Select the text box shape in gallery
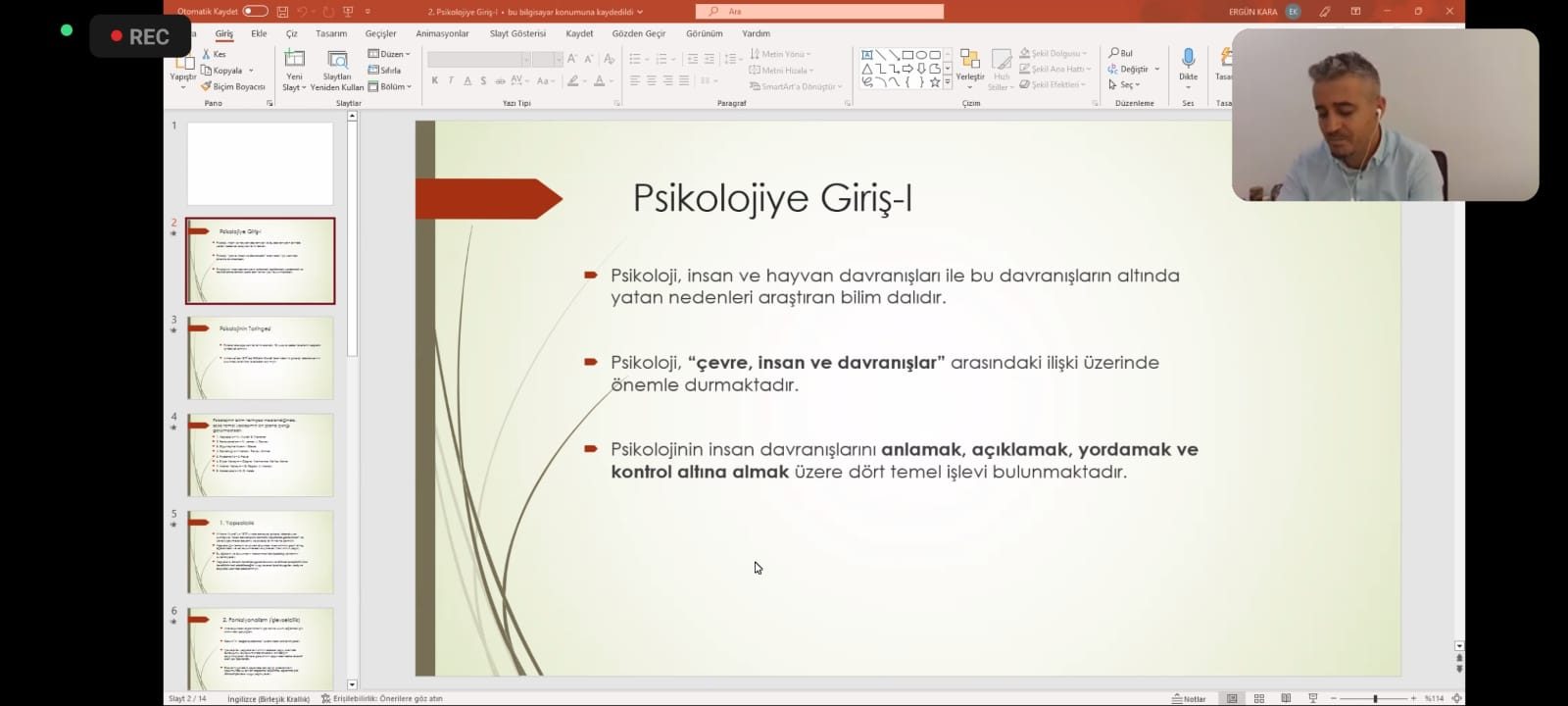 867,55
